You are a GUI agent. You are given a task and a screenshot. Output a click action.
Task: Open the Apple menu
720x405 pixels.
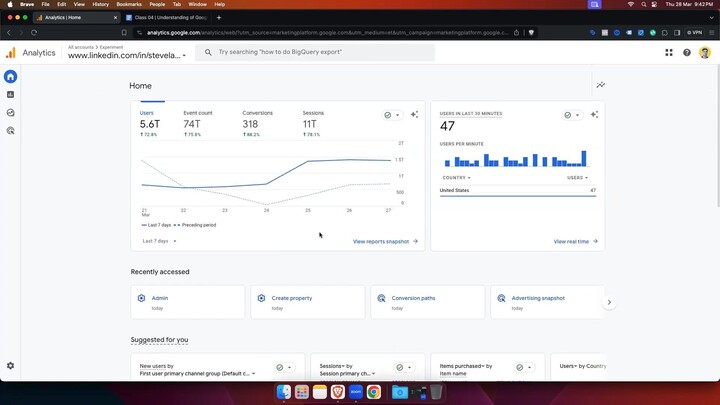10,4
